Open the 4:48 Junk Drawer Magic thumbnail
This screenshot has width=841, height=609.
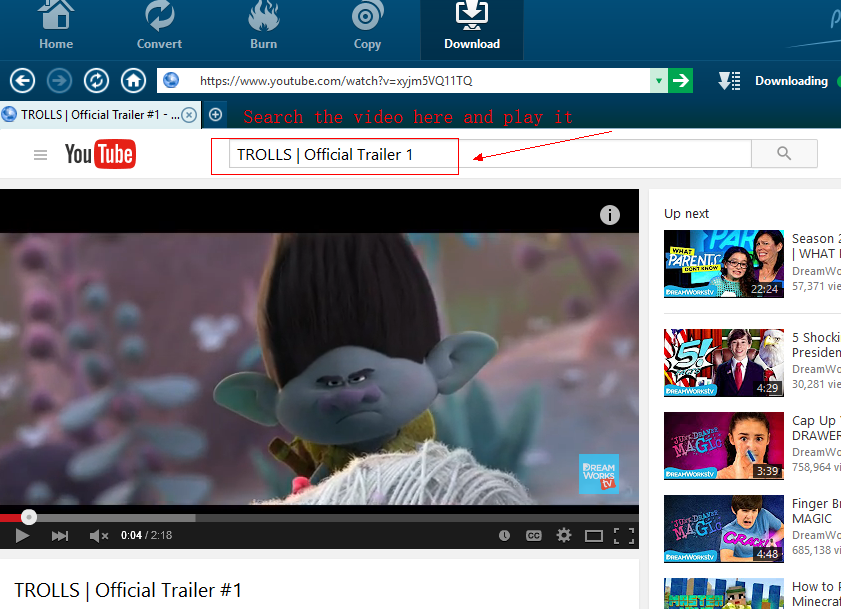coord(724,529)
